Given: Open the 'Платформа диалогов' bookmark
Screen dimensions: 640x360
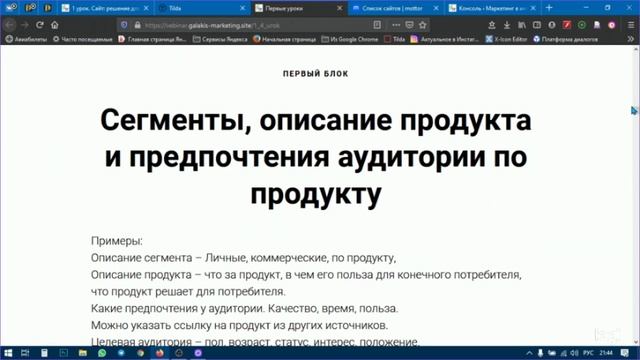Looking at the screenshot, I should click(x=565, y=39).
